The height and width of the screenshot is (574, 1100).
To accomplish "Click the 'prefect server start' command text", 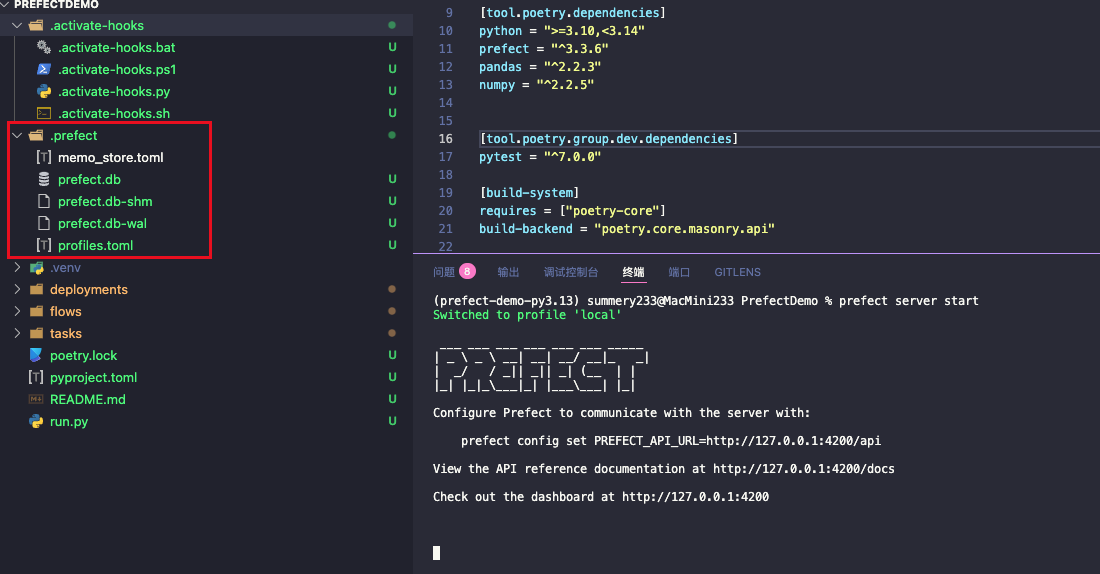I will [908, 300].
